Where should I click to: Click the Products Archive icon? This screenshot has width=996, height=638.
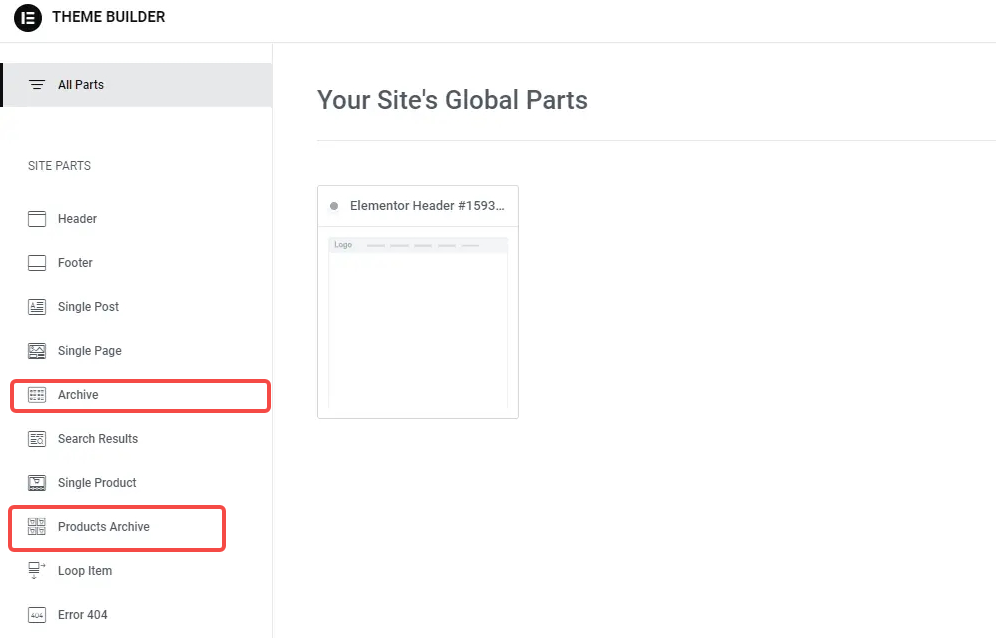click(37, 527)
